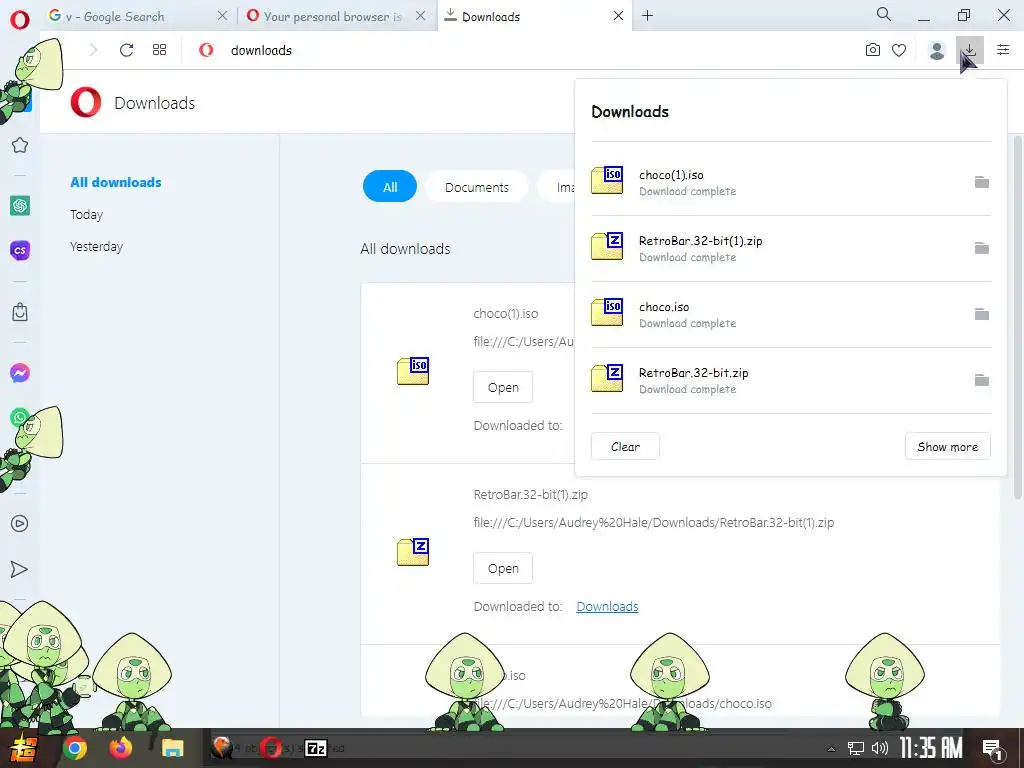
Task: Click Show more in downloads popup
Action: pos(948,447)
